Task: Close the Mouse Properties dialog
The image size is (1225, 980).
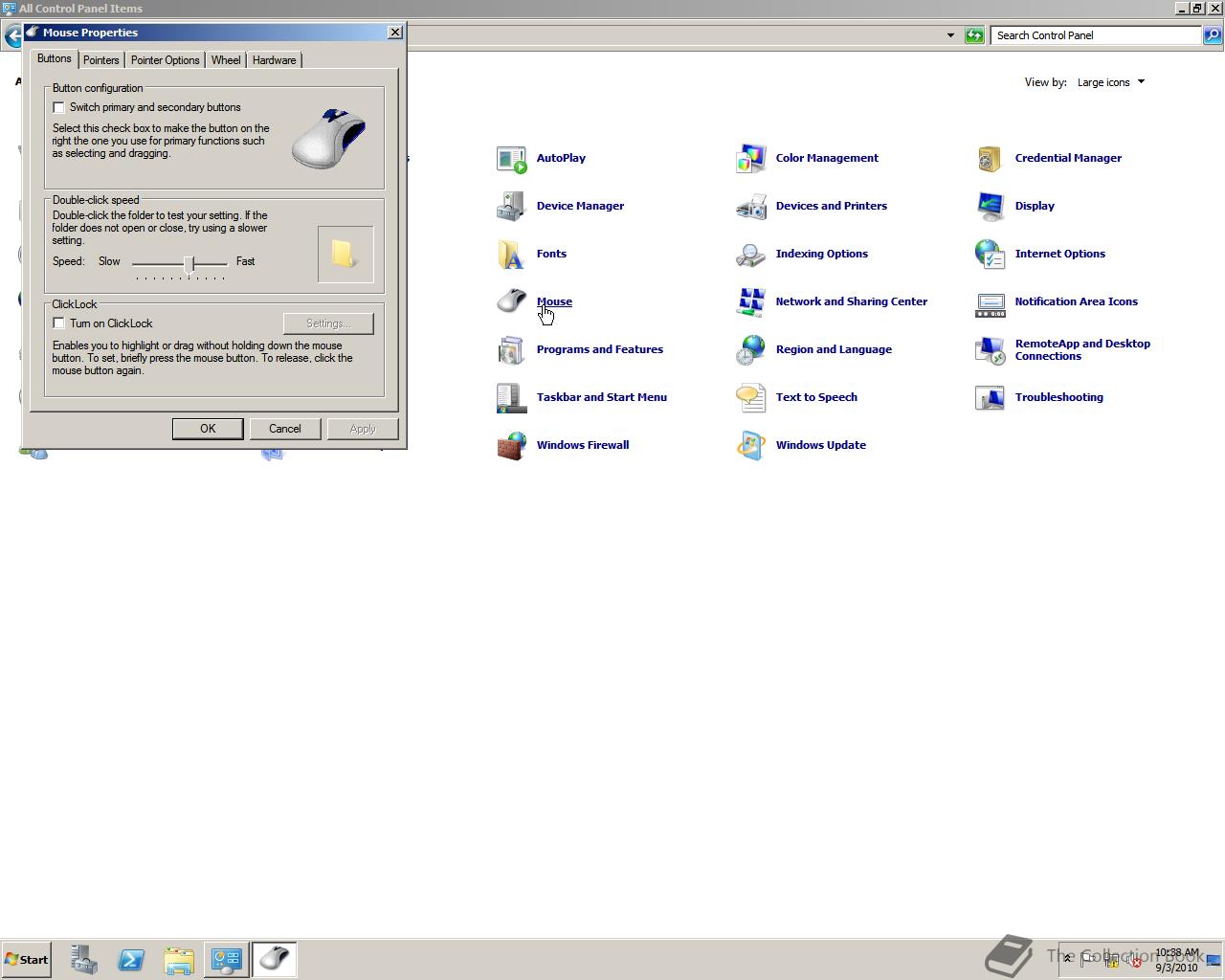Action: coord(395,33)
